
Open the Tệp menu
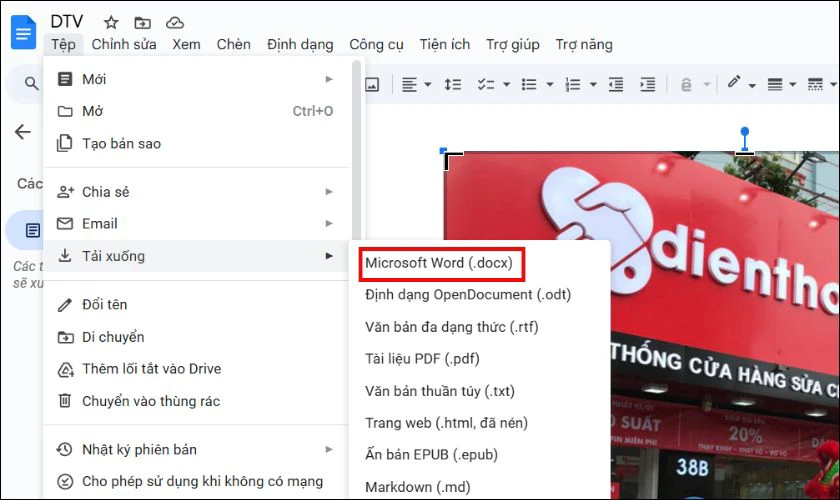(x=63, y=44)
